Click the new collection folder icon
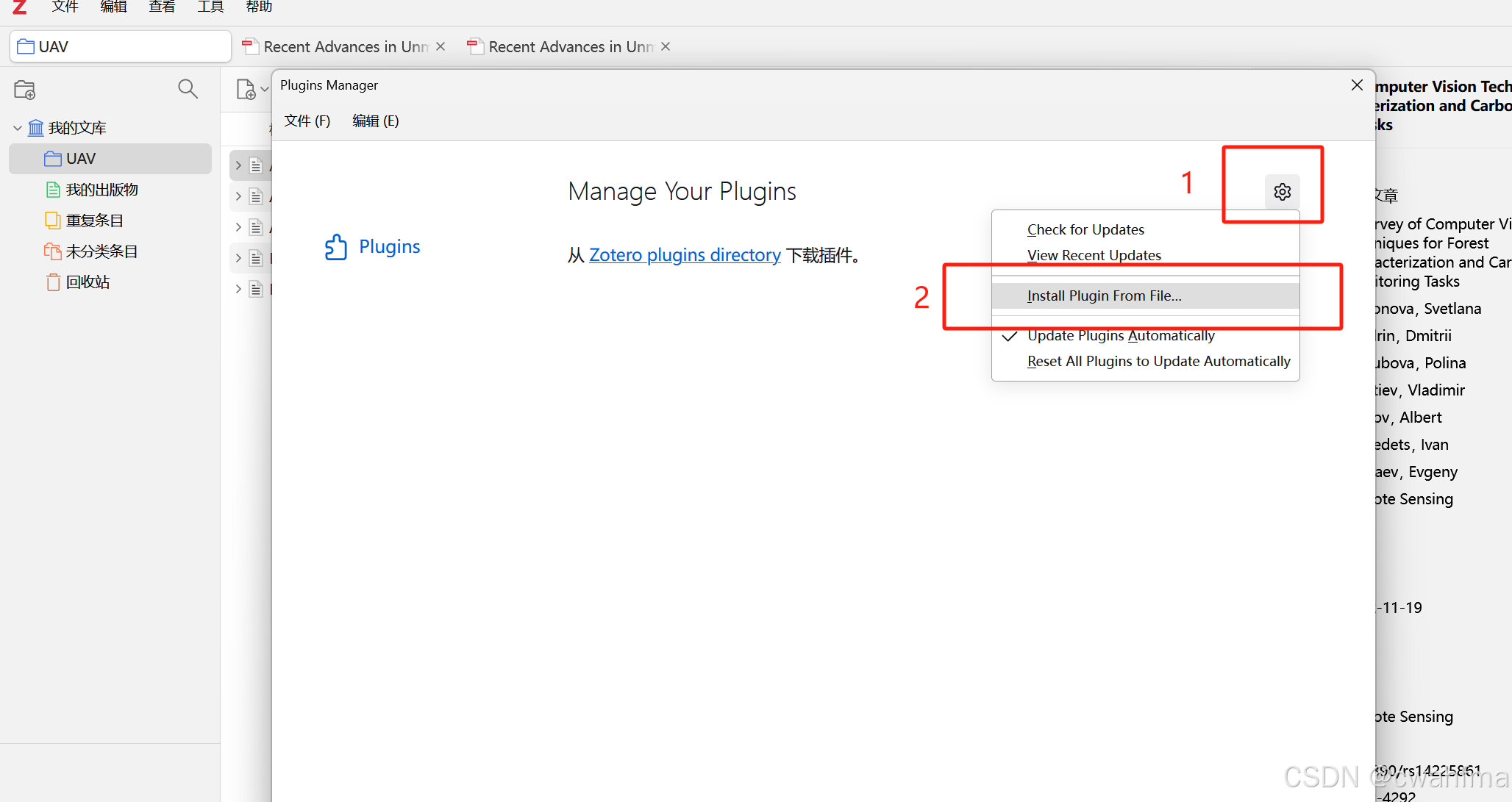The height and width of the screenshot is (802, 1512). point(24,90)
